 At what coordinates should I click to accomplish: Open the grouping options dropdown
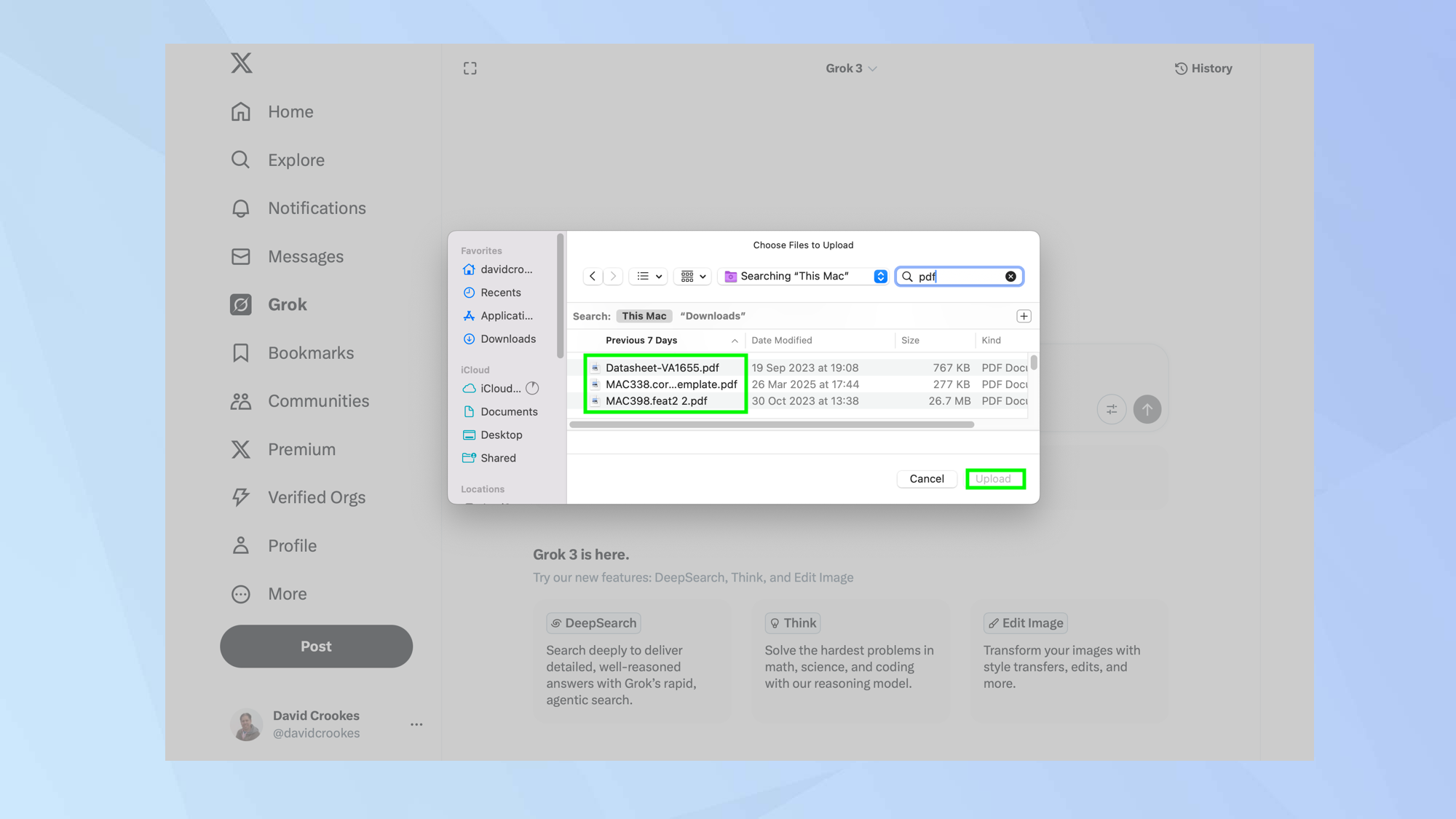692,277
